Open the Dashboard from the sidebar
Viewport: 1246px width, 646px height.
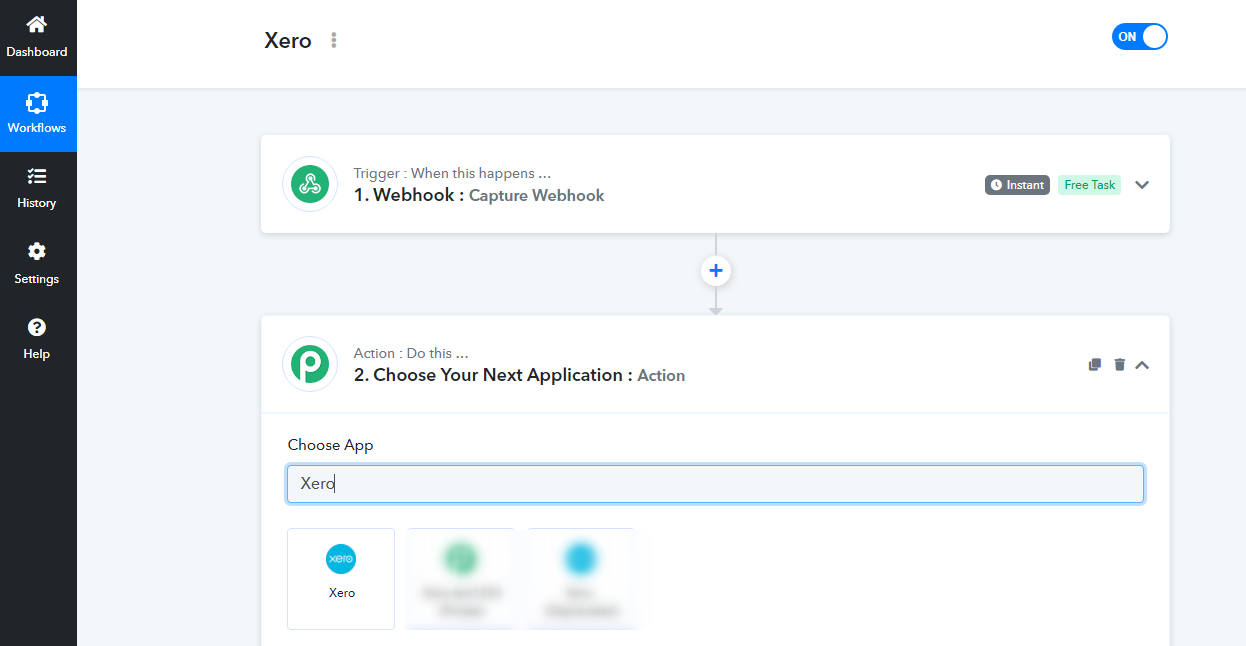click(x=37, y=38)
